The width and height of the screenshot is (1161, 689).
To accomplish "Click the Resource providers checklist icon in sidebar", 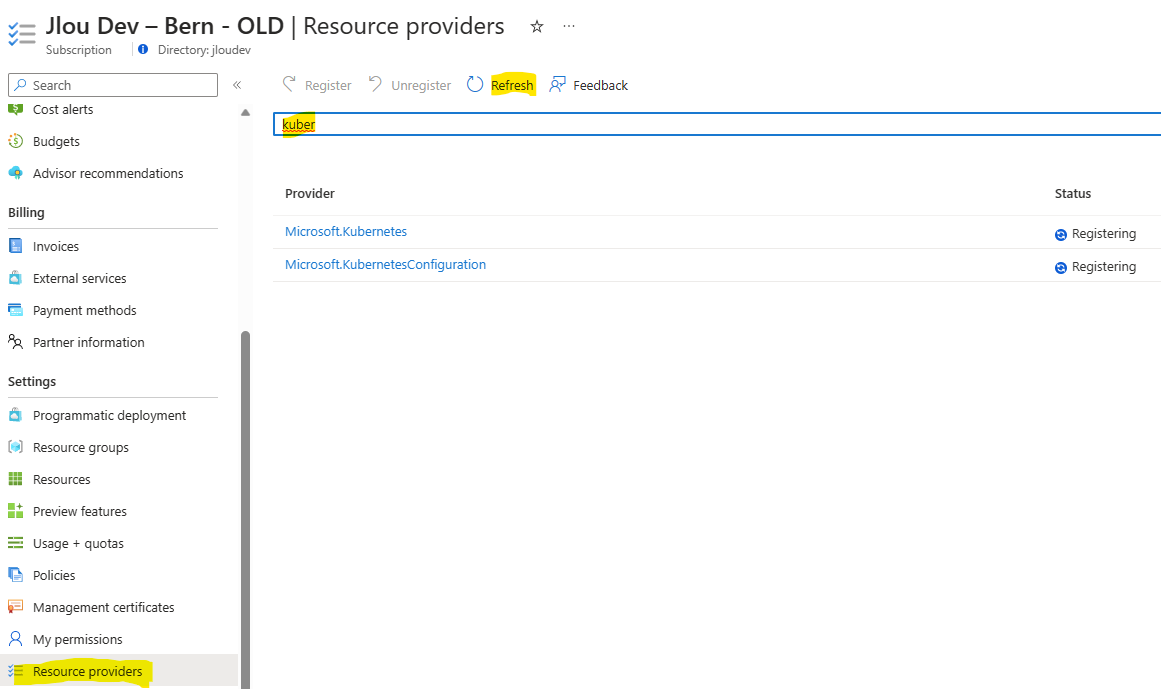I will pos(16,670).
